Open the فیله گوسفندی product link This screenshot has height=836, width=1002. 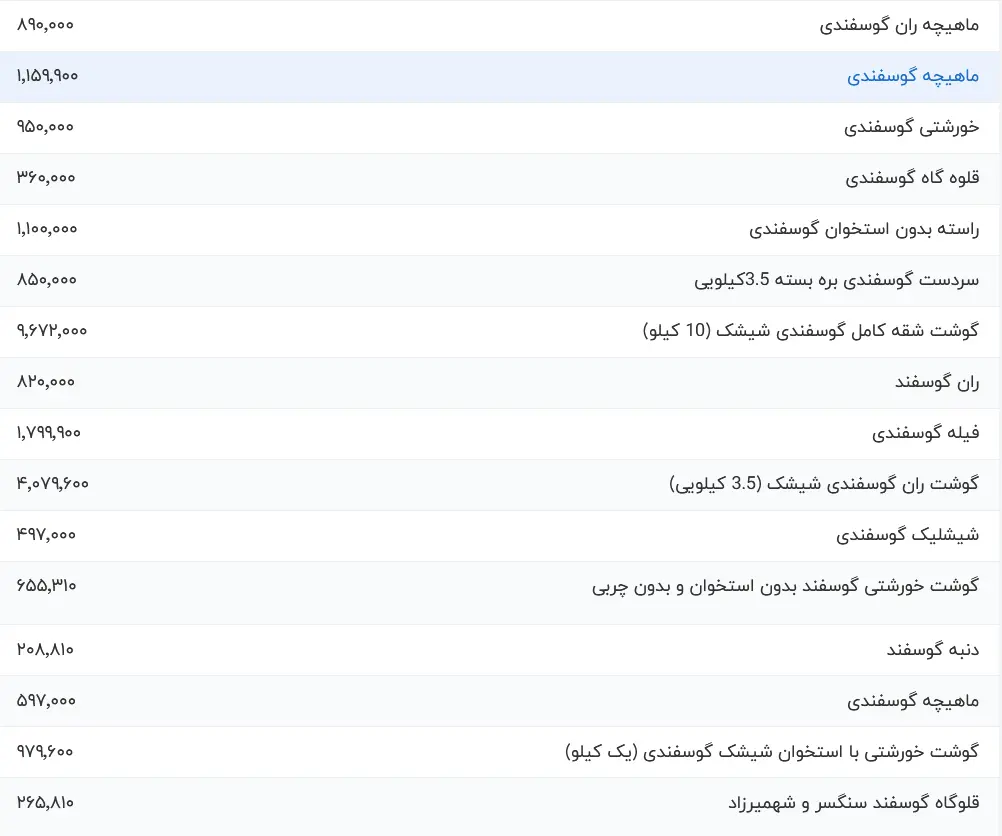[x=925, y=433]
